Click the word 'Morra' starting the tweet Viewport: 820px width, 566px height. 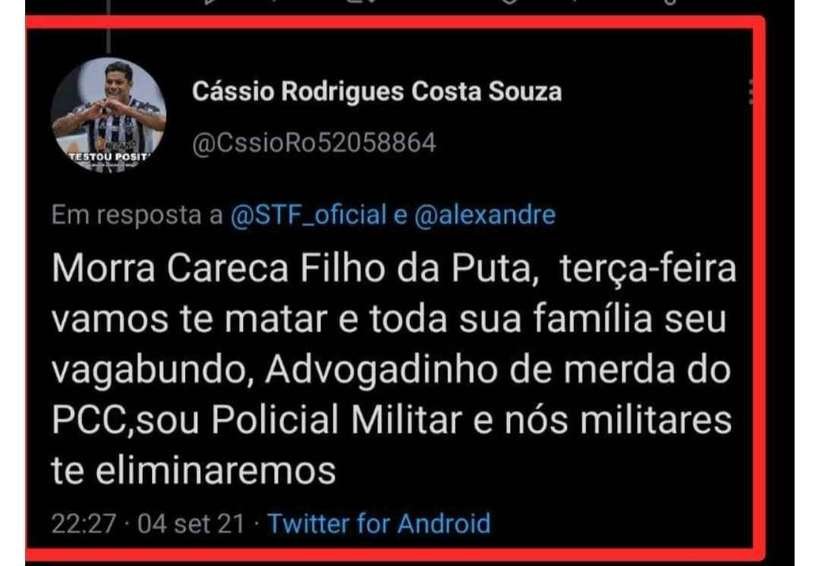(x=104, y=268)
